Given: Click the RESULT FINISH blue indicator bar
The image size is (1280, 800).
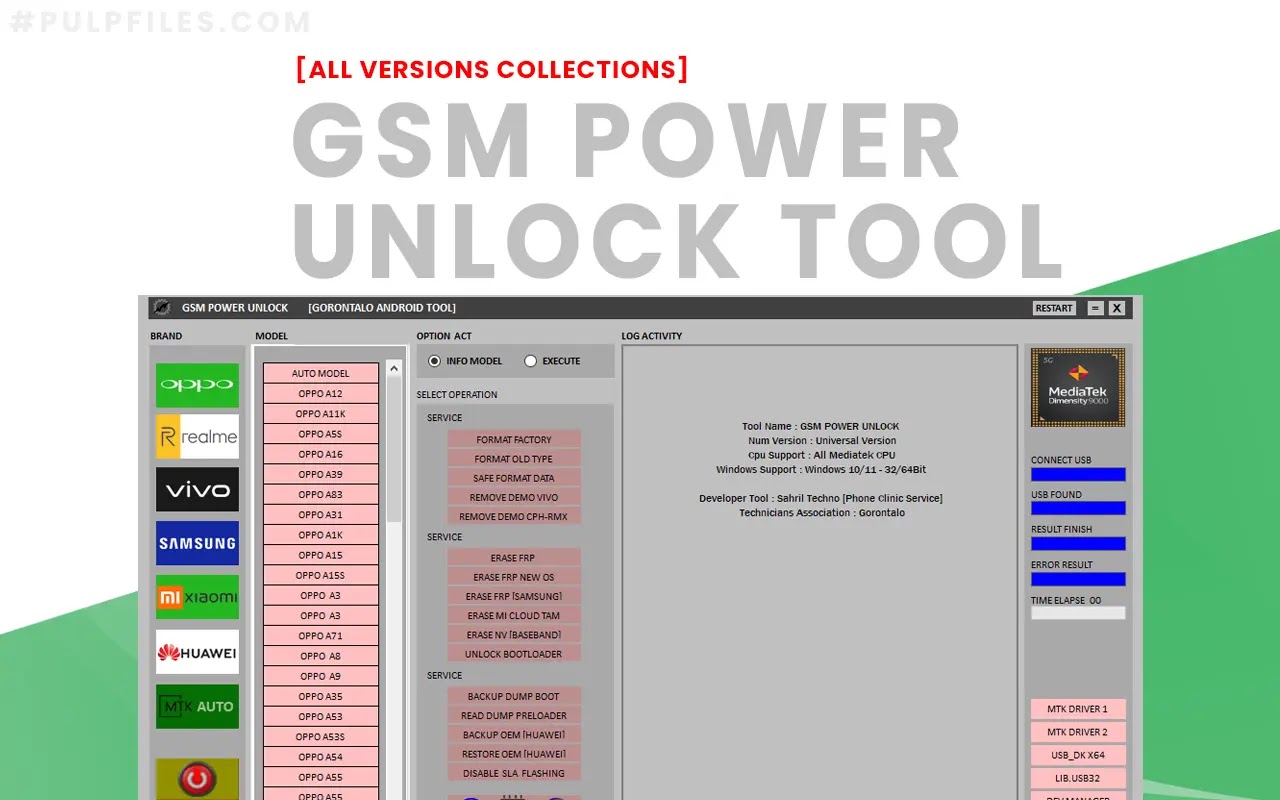Looking at the screenshot, I should [1078, 543].
